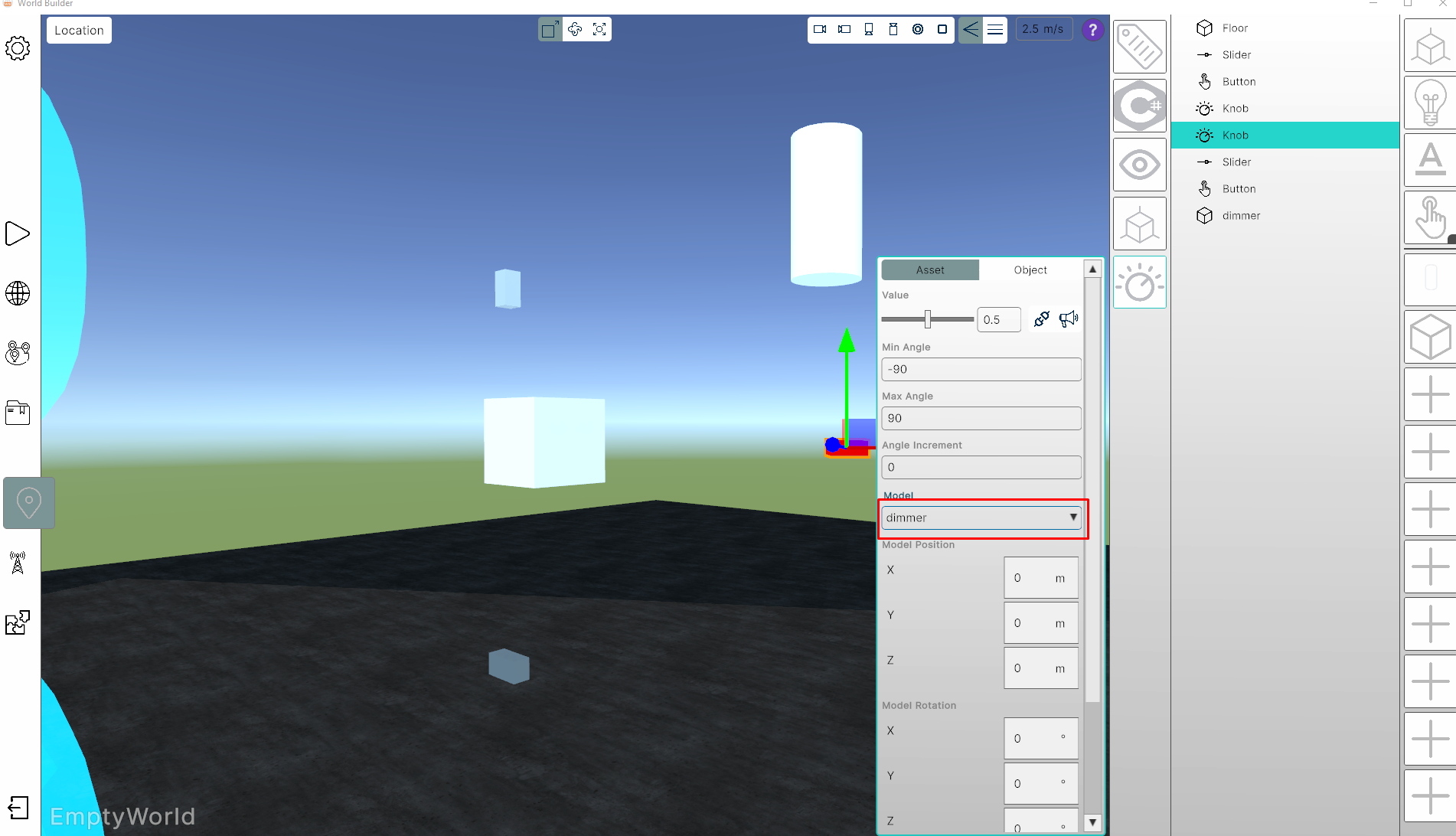Click the purple help question mark
This screenshot has width=1456, height=836.
coord(1092,30)
